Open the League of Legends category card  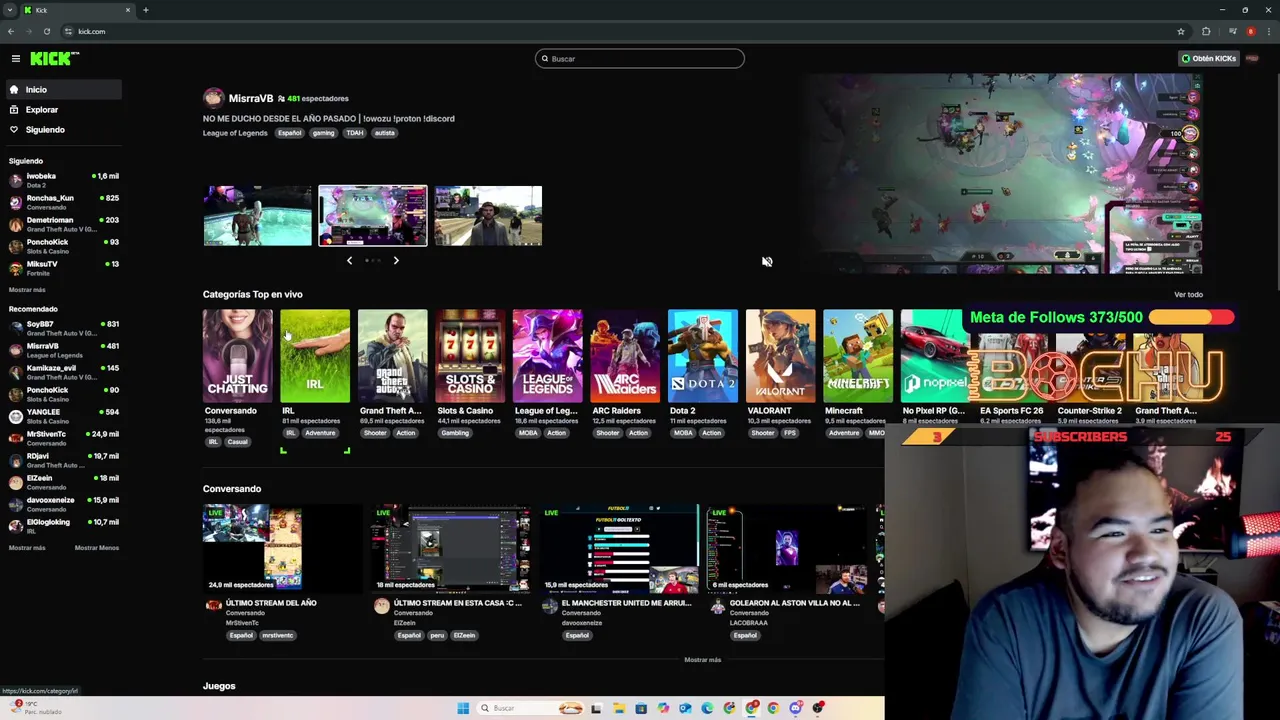[x=547, y=356]
